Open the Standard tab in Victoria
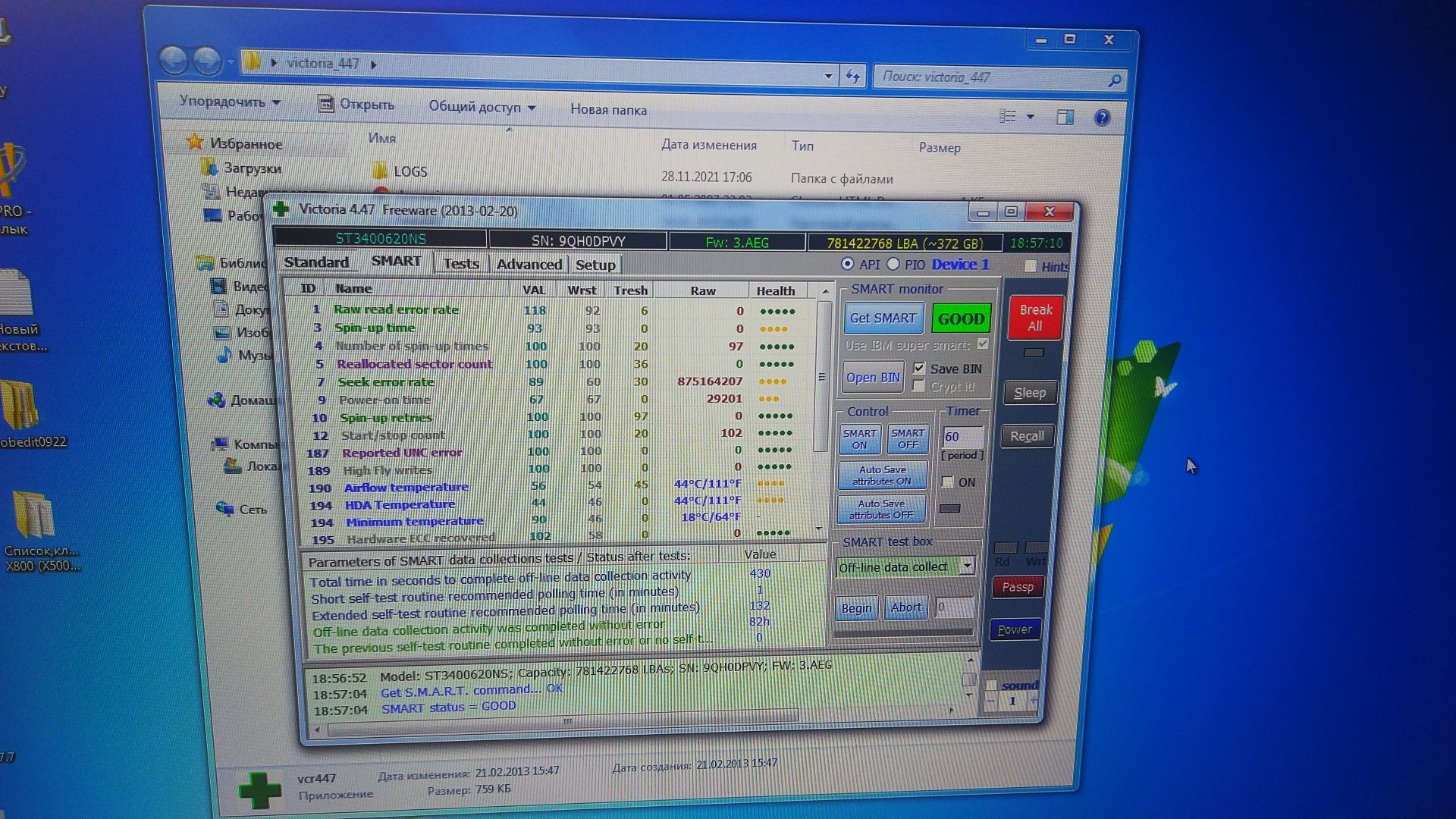Image resolution: width=1456 pixels, height=819 pixels. click(x=316, y=262)
